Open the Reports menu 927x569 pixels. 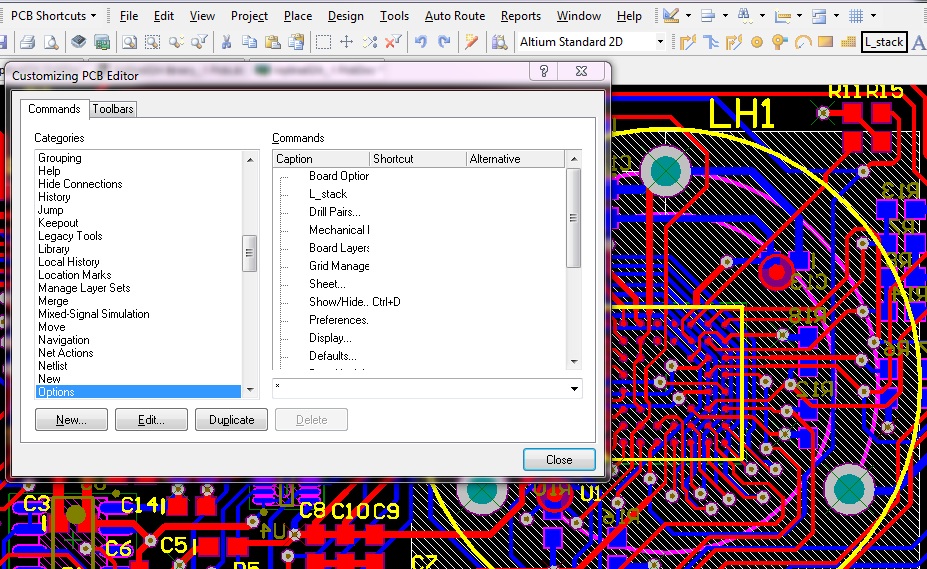tap(520, 16)
